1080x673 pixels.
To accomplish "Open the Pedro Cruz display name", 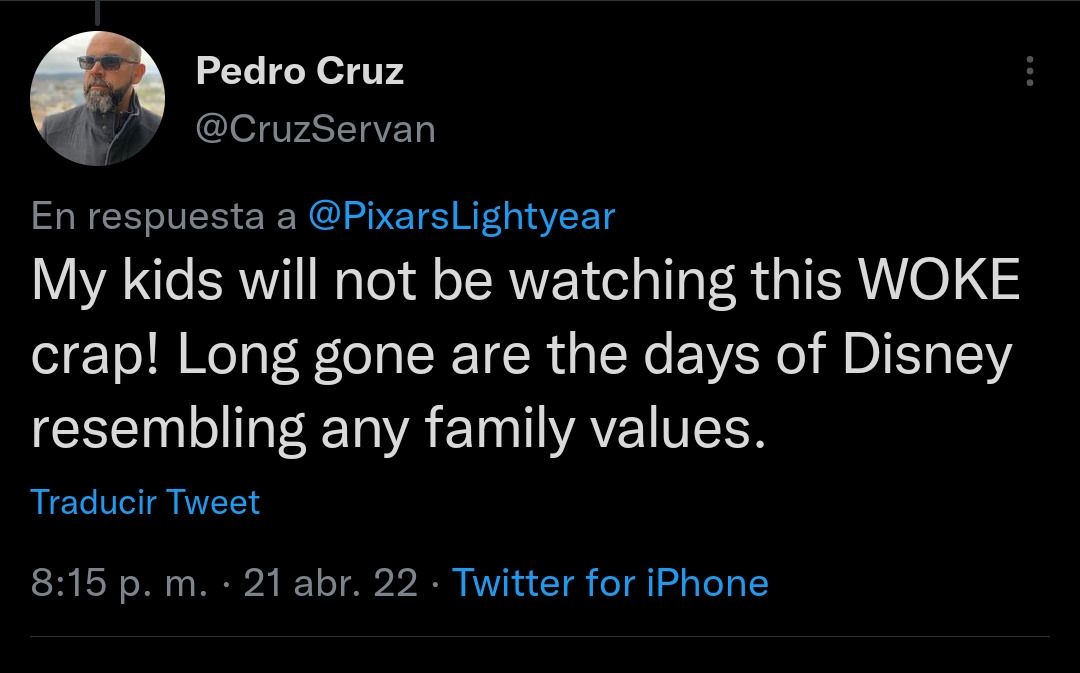I will (300, 71).
